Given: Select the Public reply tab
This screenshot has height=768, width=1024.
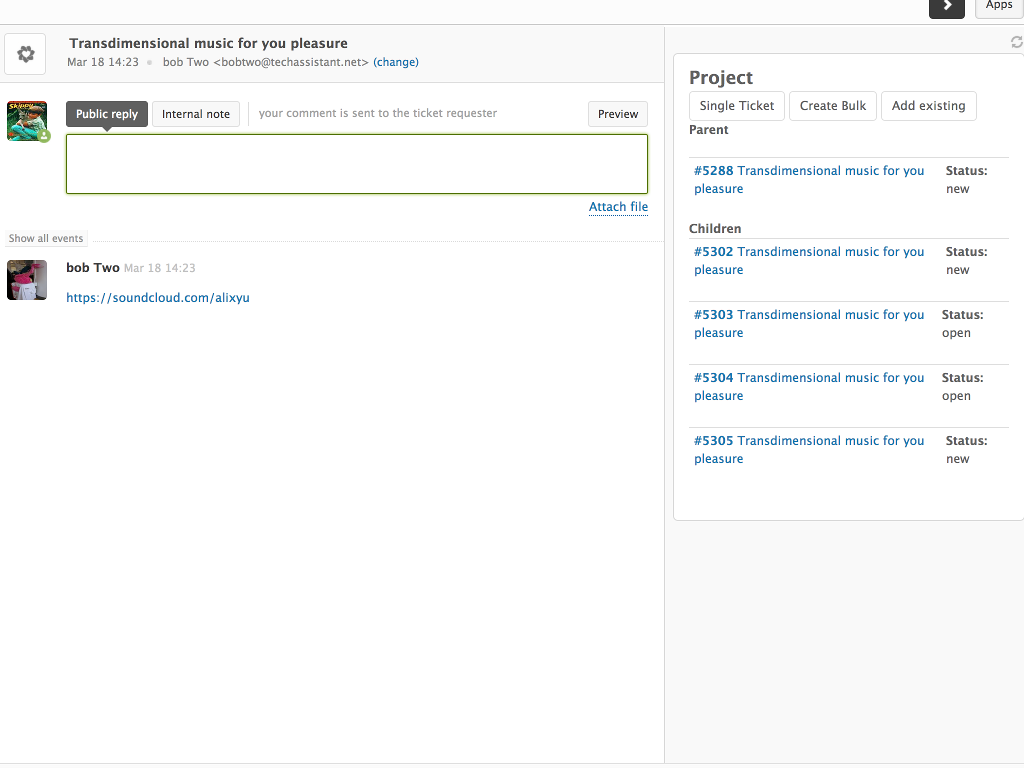Looking at the screenshot, I should coord(106,114).
